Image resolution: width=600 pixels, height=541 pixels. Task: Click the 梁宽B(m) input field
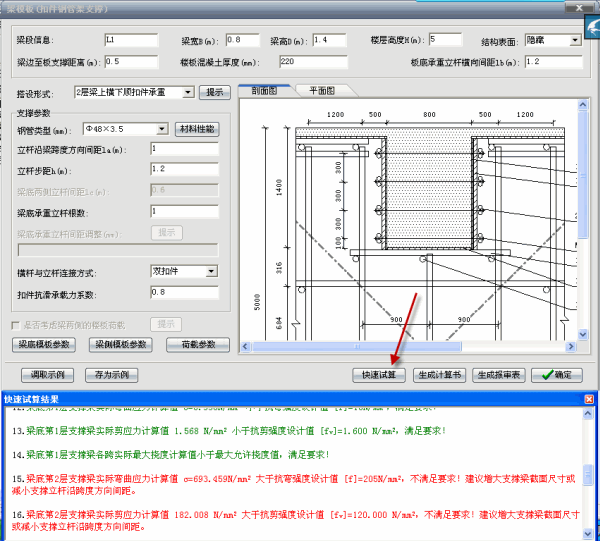click(x=243, y=40)
